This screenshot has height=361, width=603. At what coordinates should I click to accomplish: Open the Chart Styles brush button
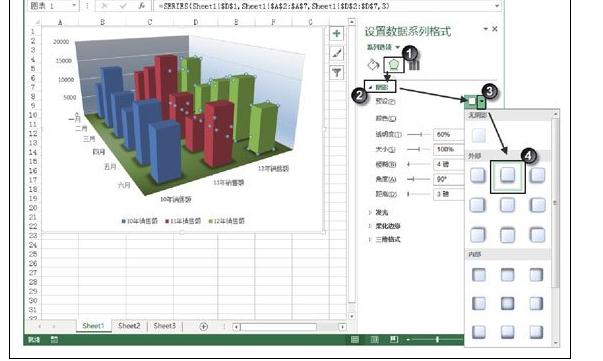pos(337,53)
